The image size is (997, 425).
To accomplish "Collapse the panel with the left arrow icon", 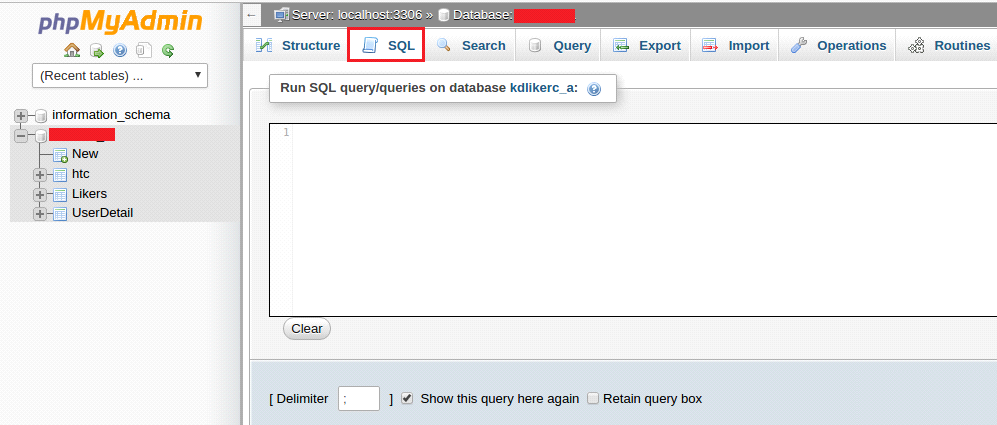I will pyautogui.click(x=252, y=15).
